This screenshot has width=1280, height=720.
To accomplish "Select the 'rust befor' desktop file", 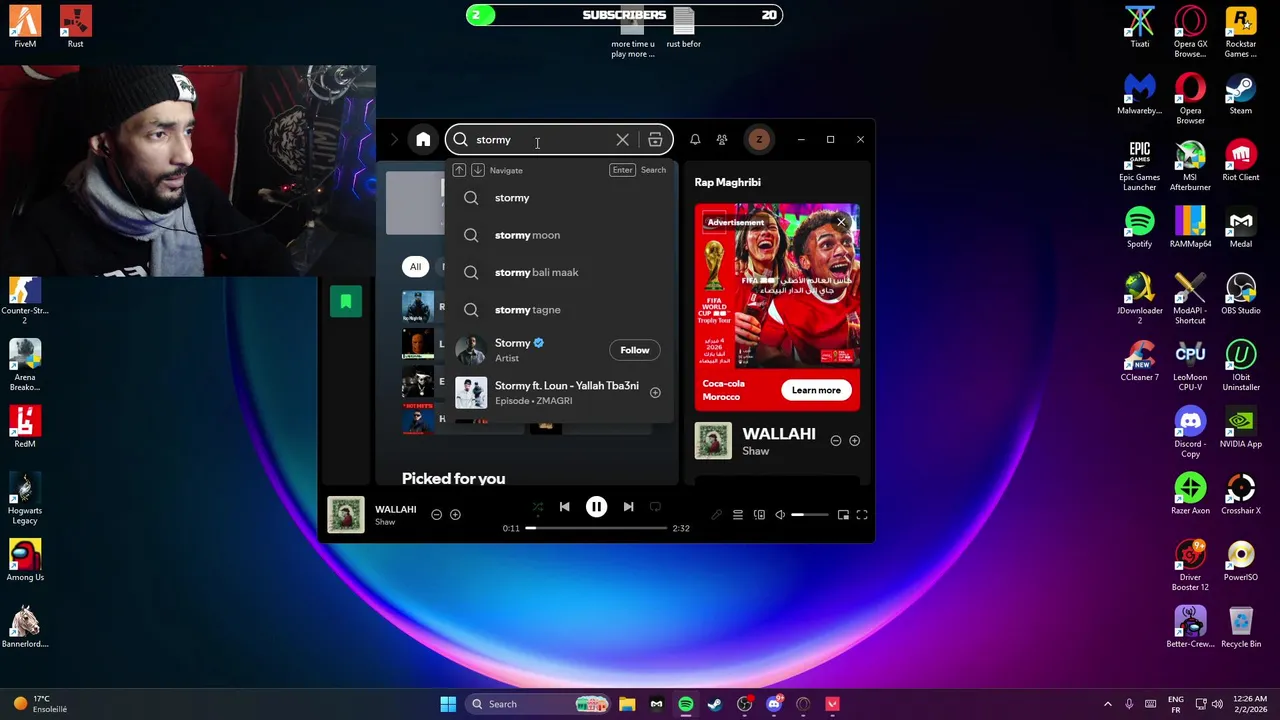I will click(x=684, y=28).
